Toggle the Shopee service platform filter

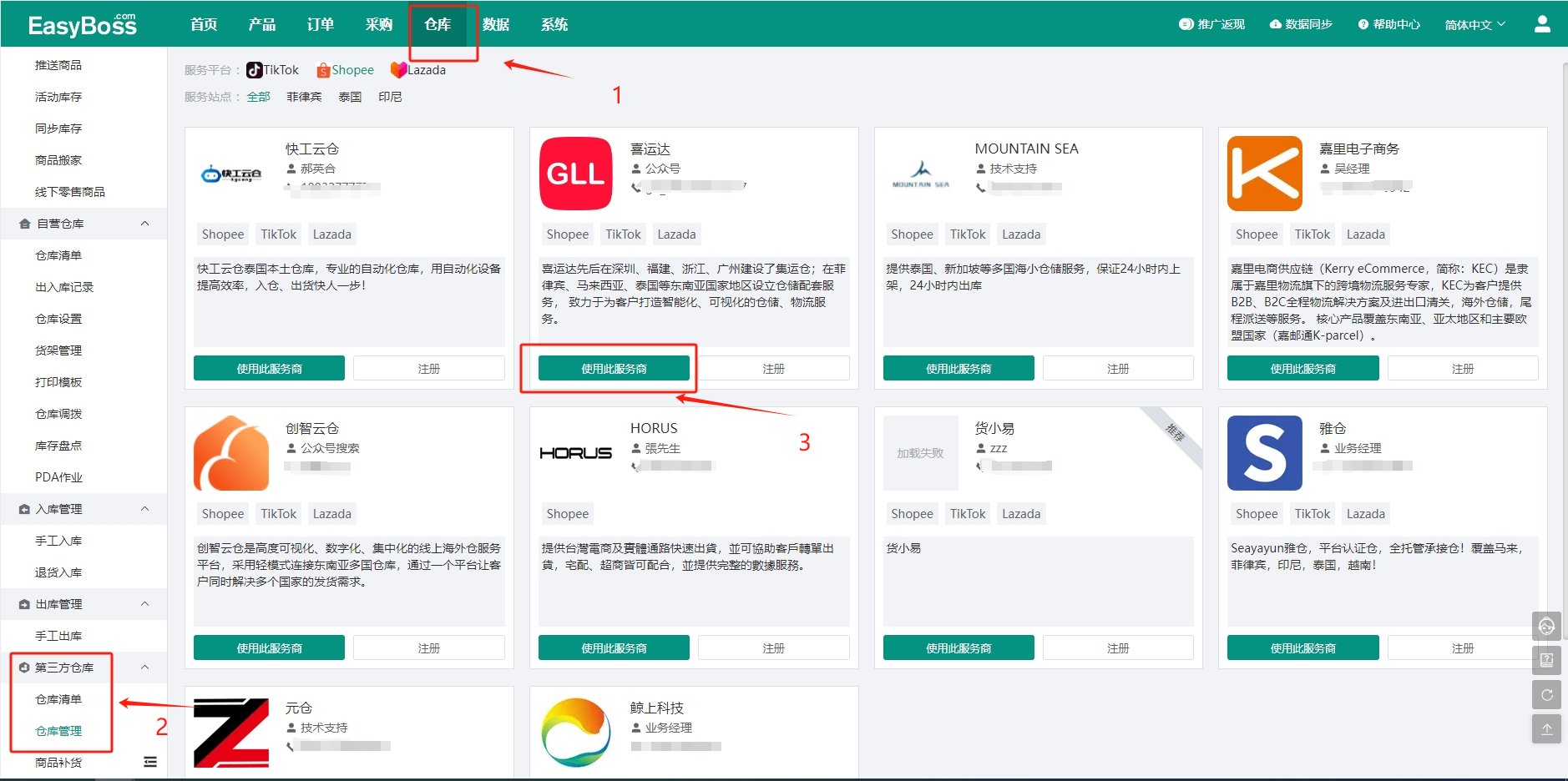(345, 70)
